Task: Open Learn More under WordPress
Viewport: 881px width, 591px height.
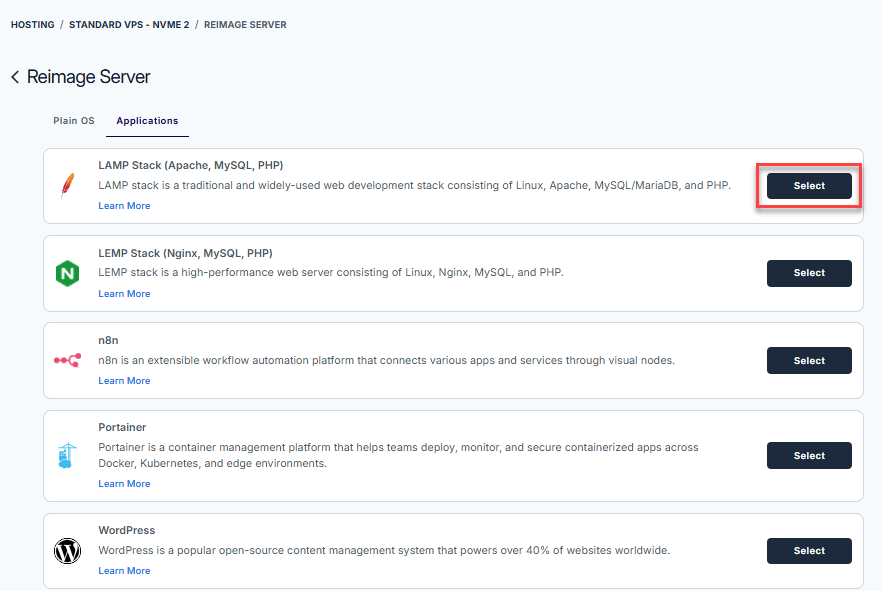Action: (124, 571)
